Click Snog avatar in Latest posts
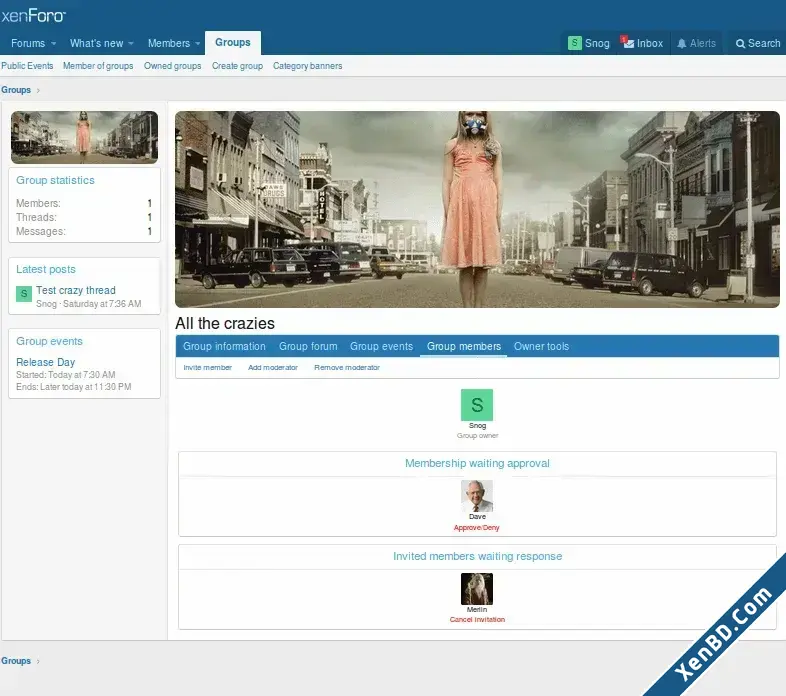 (24, 293)
